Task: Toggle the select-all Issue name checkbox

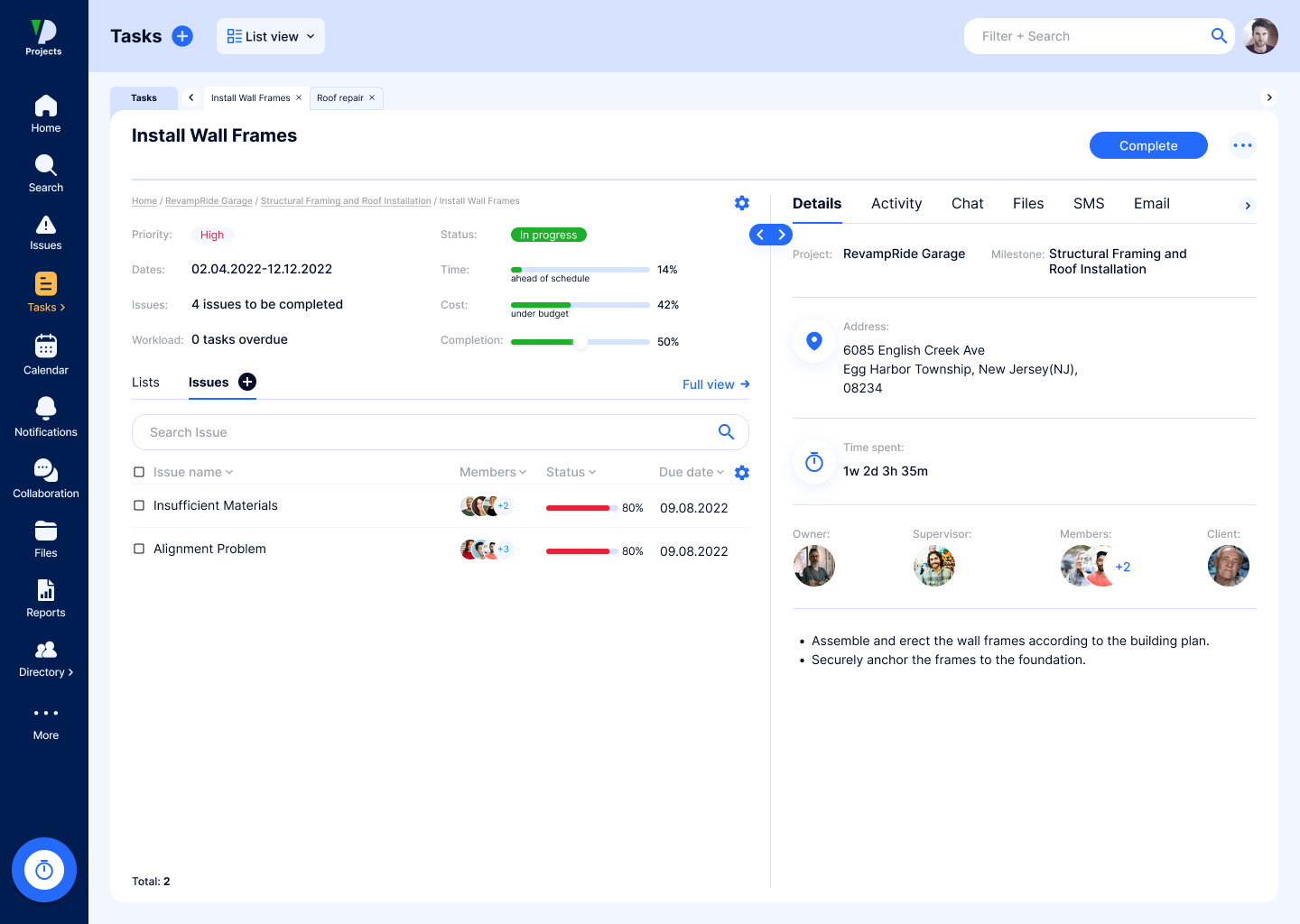Action: click(139, 472)
